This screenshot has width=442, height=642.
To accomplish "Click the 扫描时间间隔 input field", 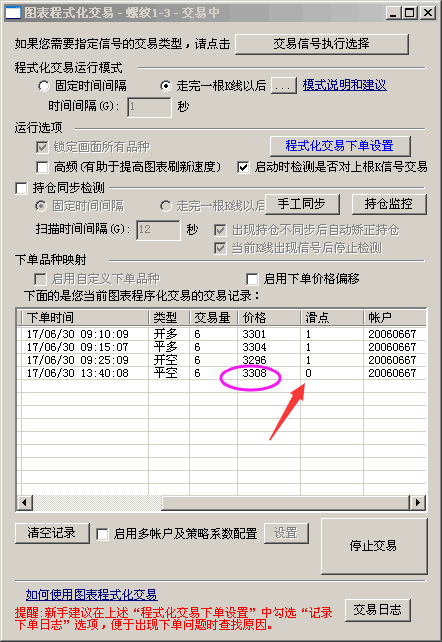I will click(x=158, y=230).
